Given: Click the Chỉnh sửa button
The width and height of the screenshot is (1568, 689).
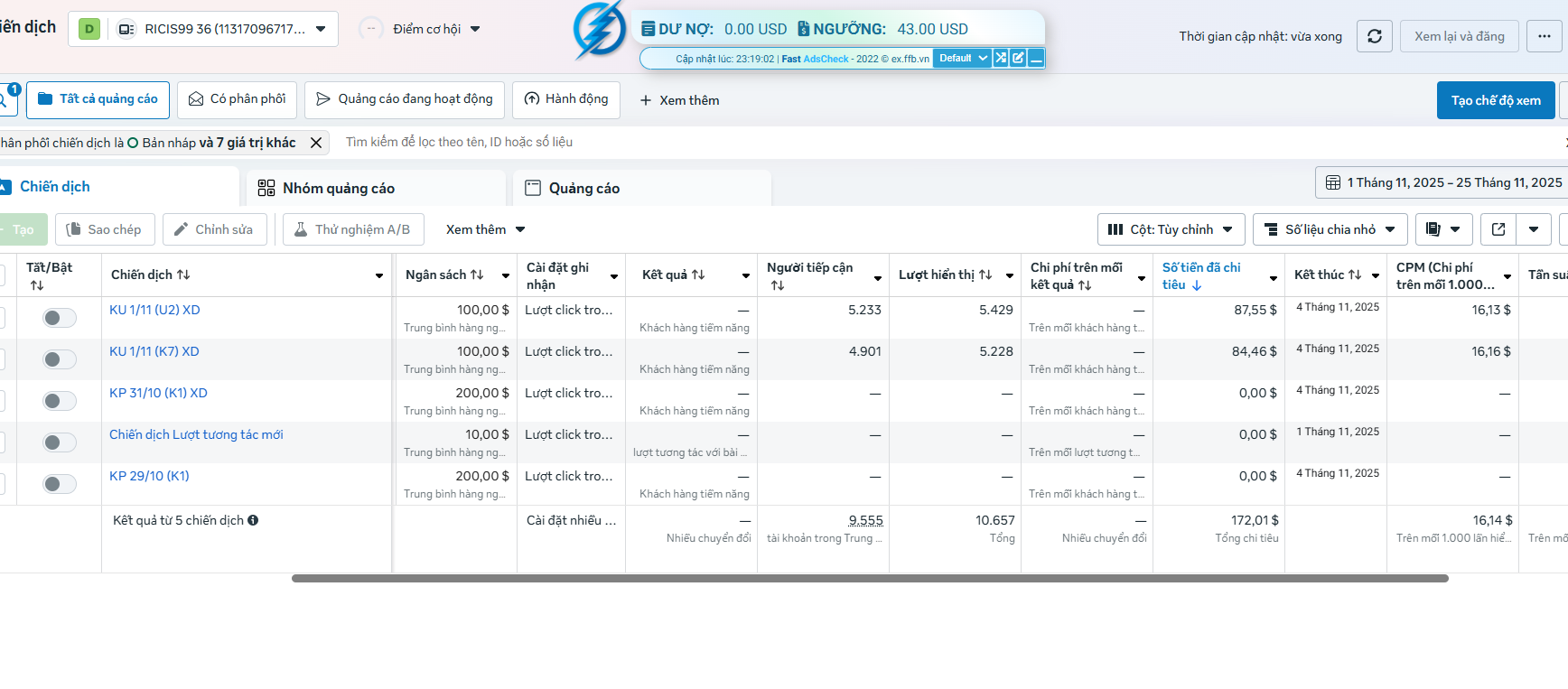Looking at the screenshot, I should (215, 229).
